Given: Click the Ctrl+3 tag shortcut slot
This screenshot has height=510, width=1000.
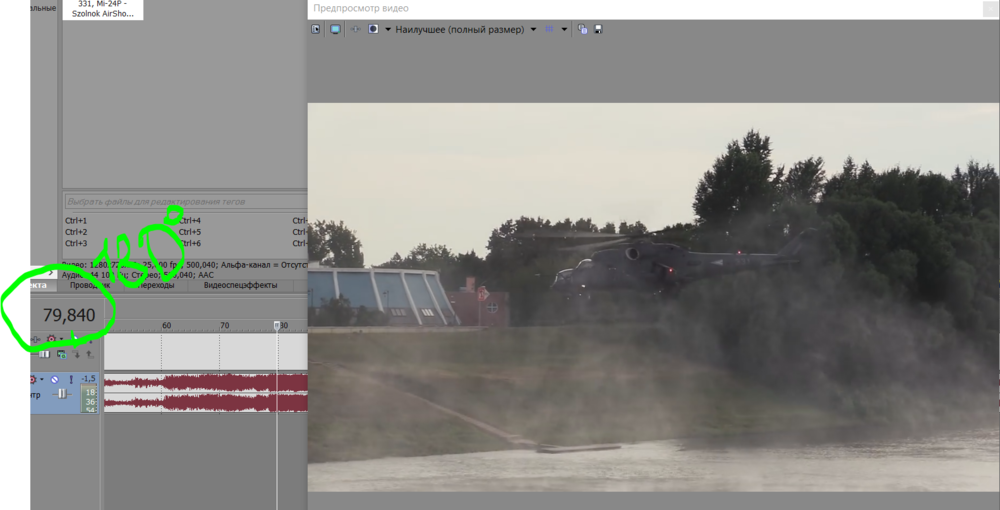Looking at the screenshot, I should click(76, 244).
